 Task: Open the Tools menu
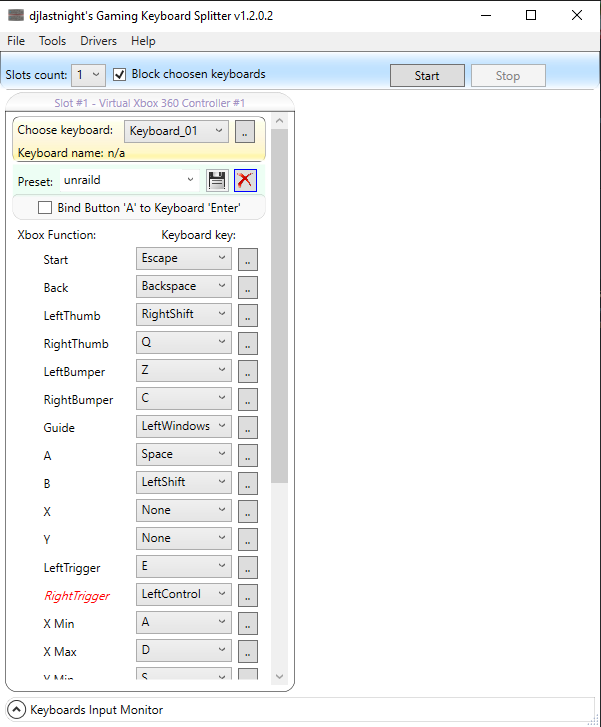click(x=52, y=41)
